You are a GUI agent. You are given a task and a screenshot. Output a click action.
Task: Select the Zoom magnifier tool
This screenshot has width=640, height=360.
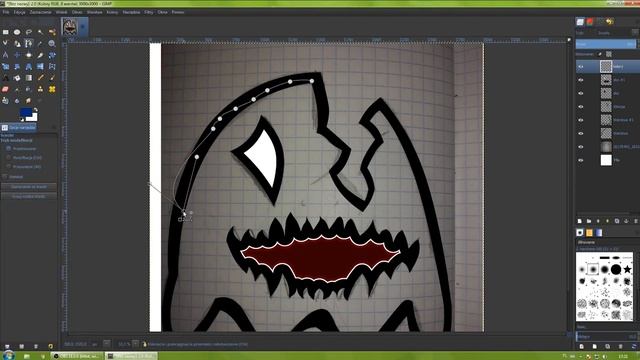(x=52, y=43)
